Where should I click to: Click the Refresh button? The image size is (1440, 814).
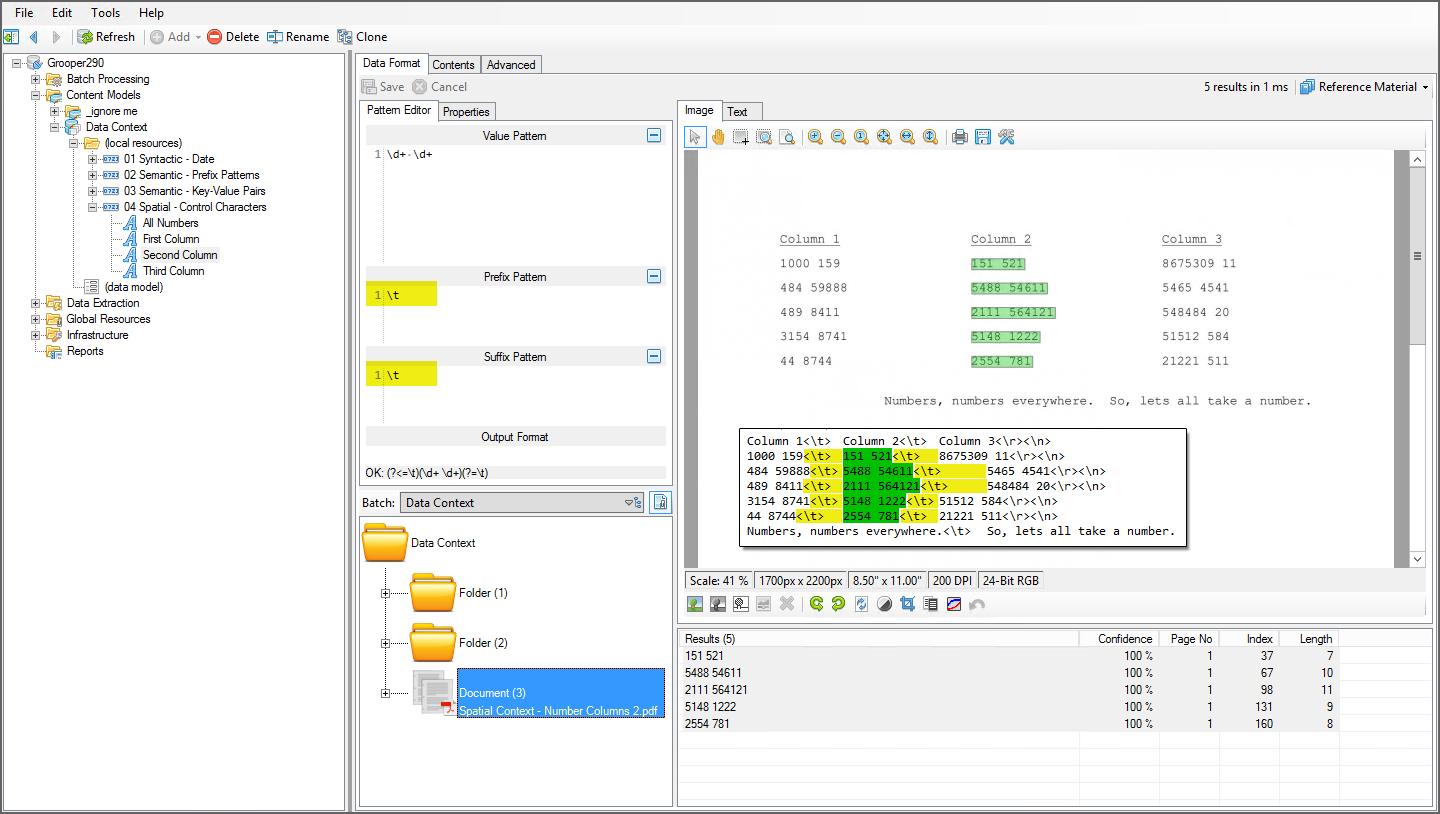tap(106, 37)
